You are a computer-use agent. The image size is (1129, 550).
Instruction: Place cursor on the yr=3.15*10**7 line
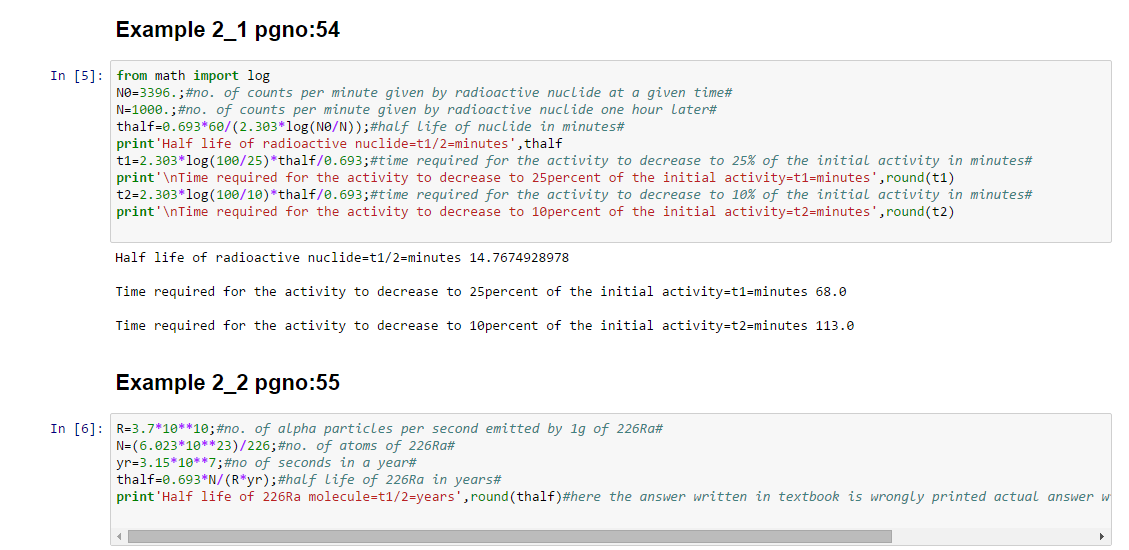pyautogui.click(x=266, y=463)
